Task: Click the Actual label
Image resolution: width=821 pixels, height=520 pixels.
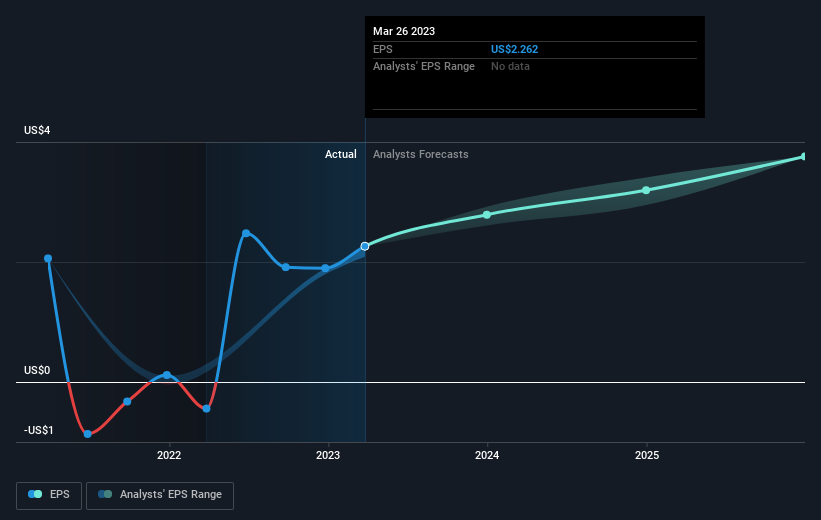Action: point(341,154)
